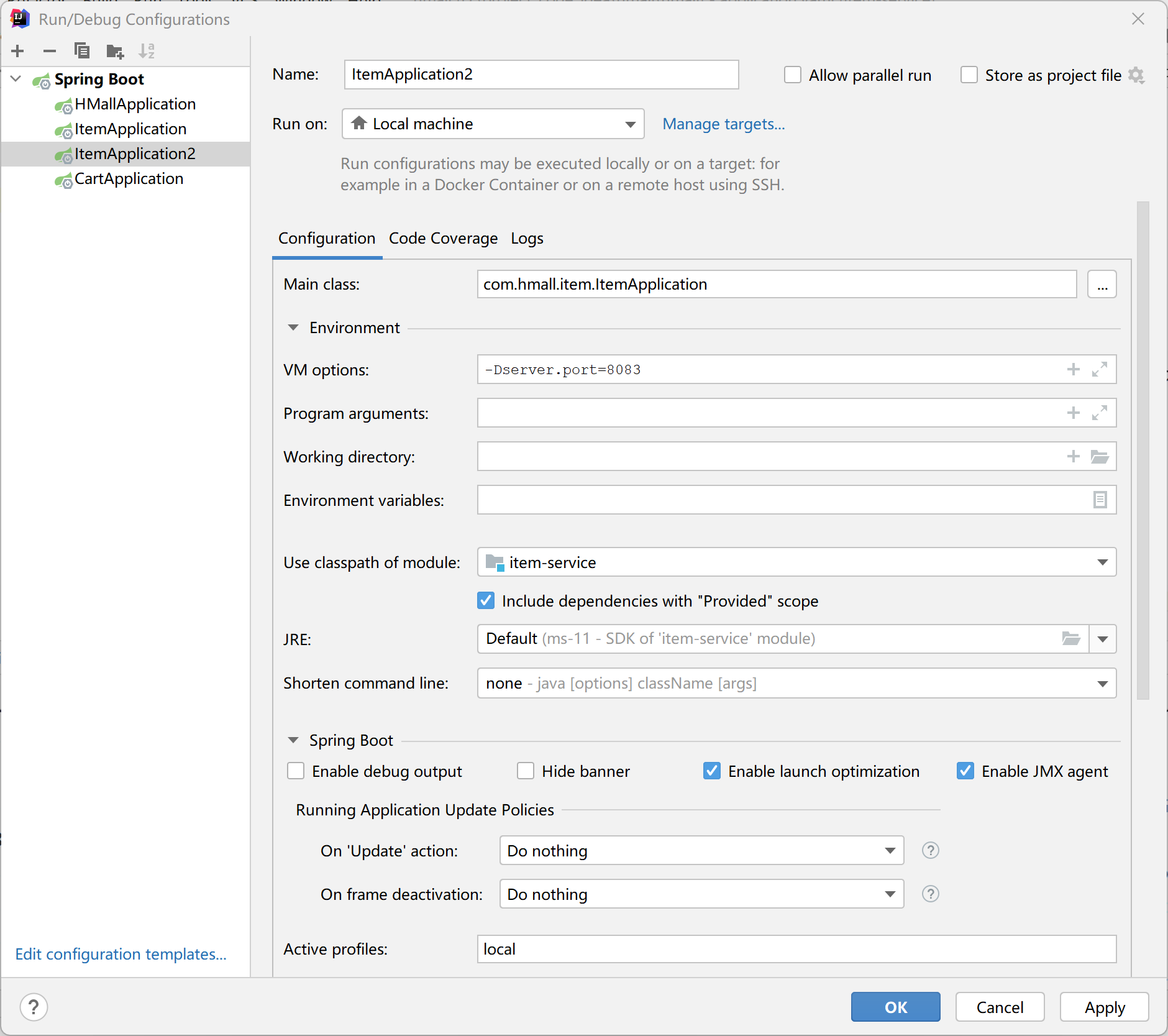Collapse the Spring Boot tree node
Viewport: 1168px width, 1036px height.
(17, 79)
